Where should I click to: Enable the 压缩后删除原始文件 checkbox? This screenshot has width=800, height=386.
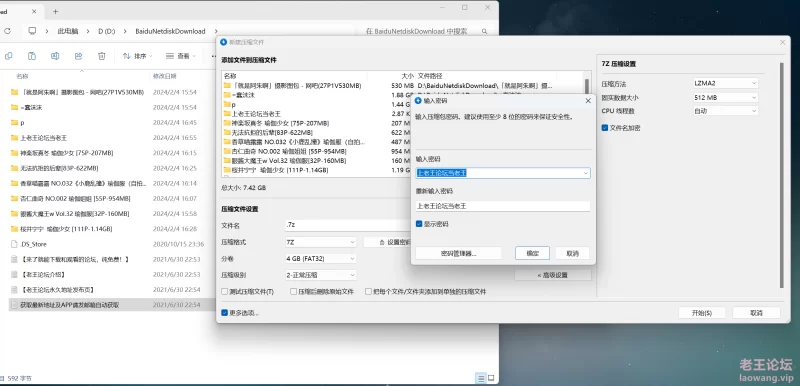tap(293, 292)
